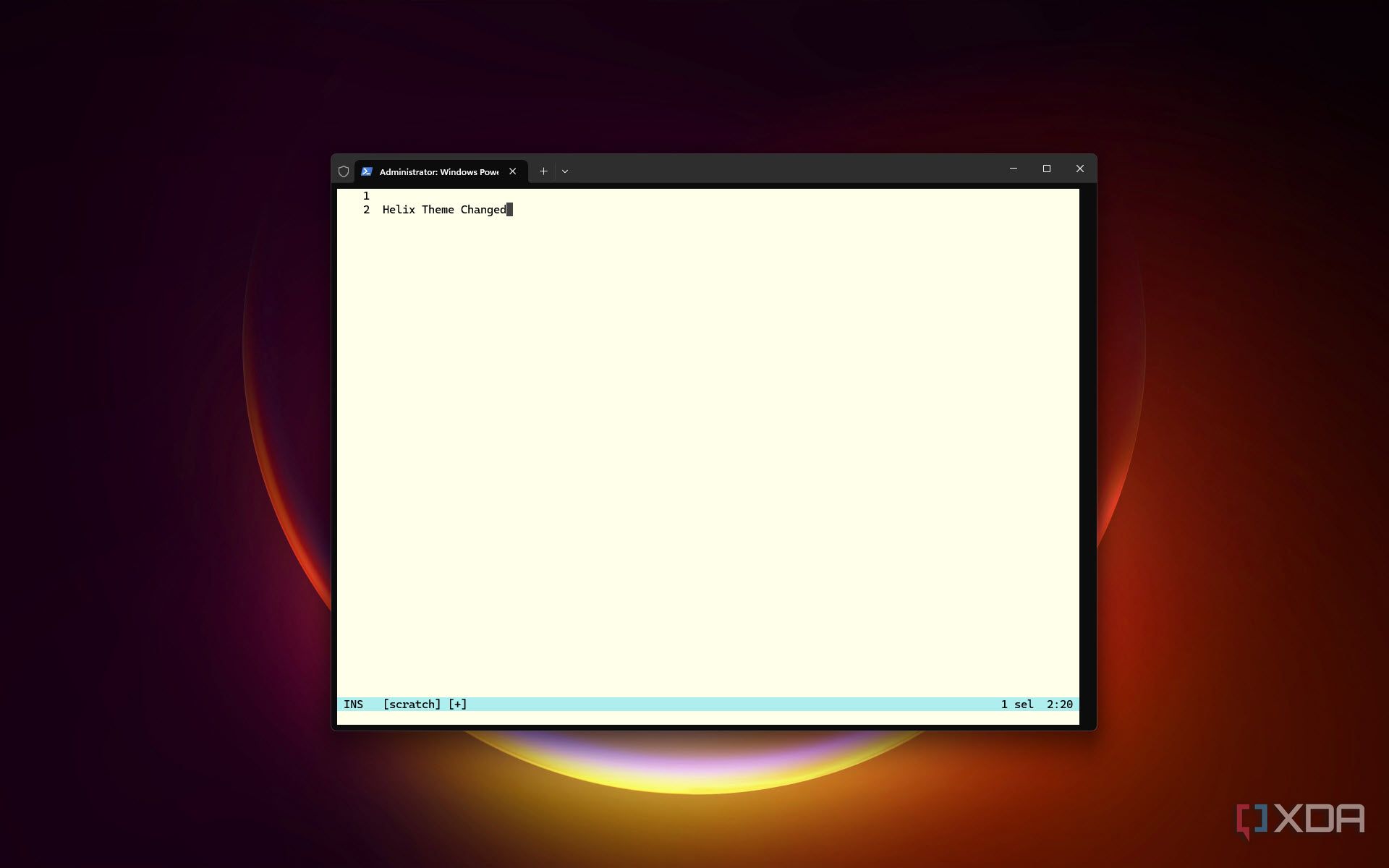Maximize the terminal window
Screen dimensions: 1389x868
pyautogui.click(x=1046, y=169)
